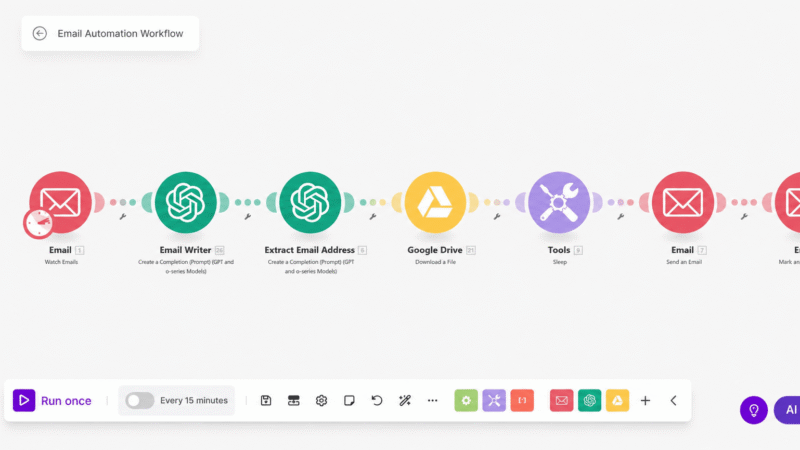Image resolution: width=800 pixels, height=450 pixels.
Task: Open the purple lightbulb help button
Action: click(x=754, y=410)
